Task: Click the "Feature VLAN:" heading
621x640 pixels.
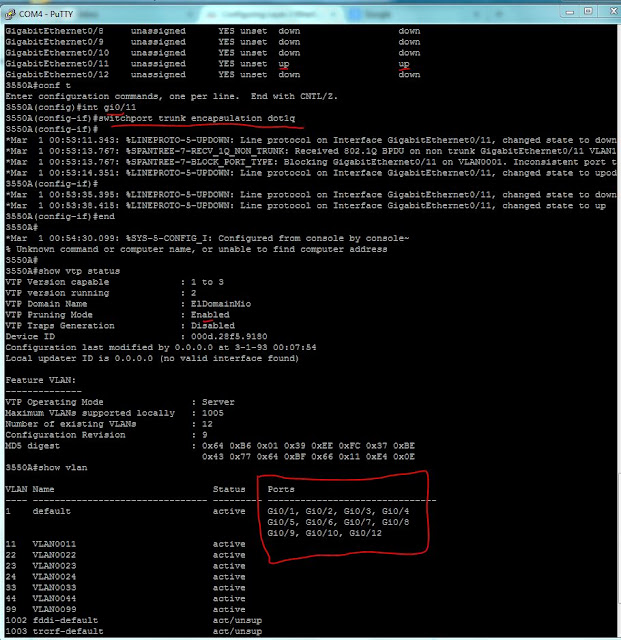Action: (x=41, y=380)
